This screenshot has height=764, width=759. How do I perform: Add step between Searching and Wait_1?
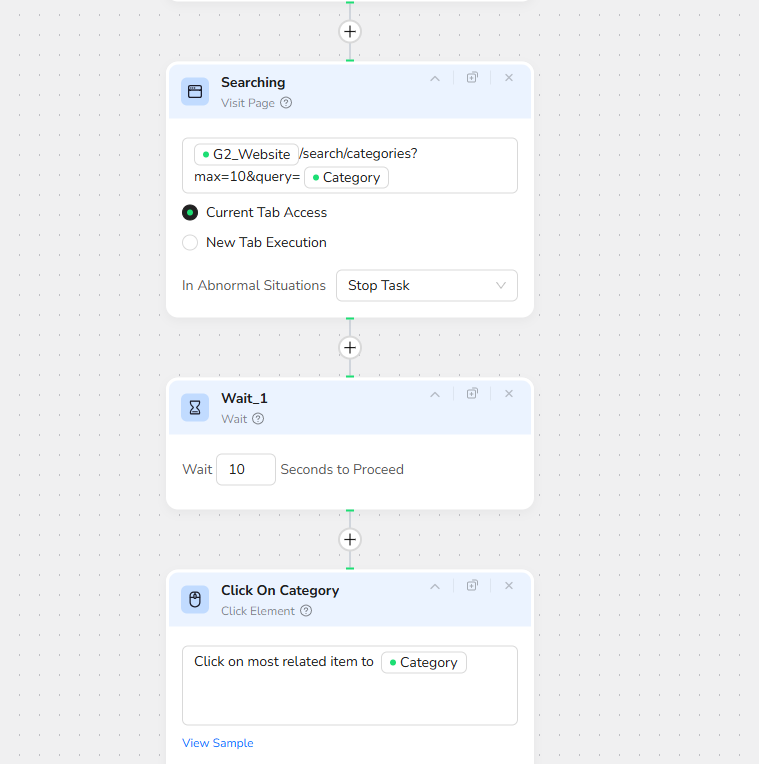click(349, 348)
